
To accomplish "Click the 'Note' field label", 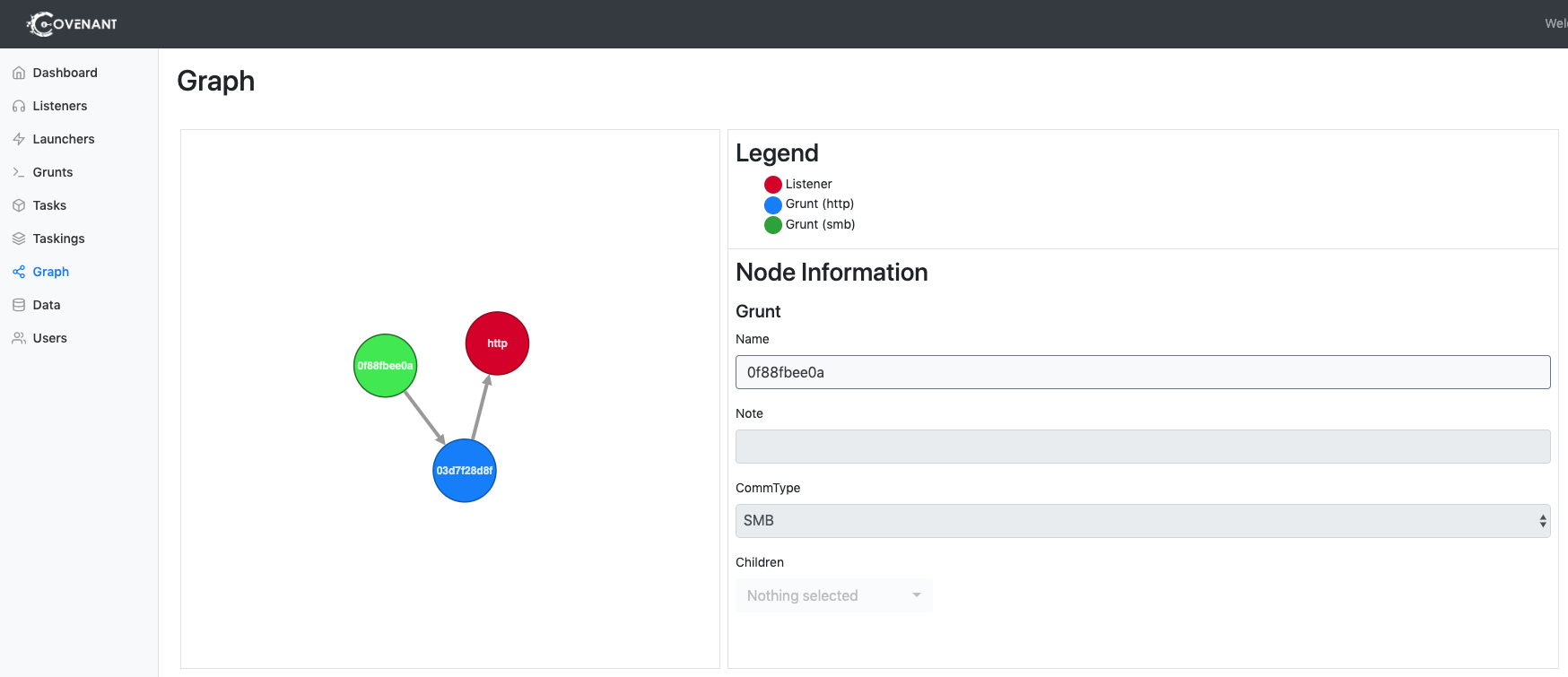I will pyautogui.click(x=749, y=413).
